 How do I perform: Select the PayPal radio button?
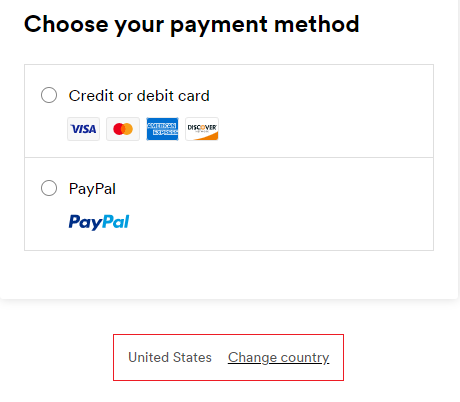49,188
